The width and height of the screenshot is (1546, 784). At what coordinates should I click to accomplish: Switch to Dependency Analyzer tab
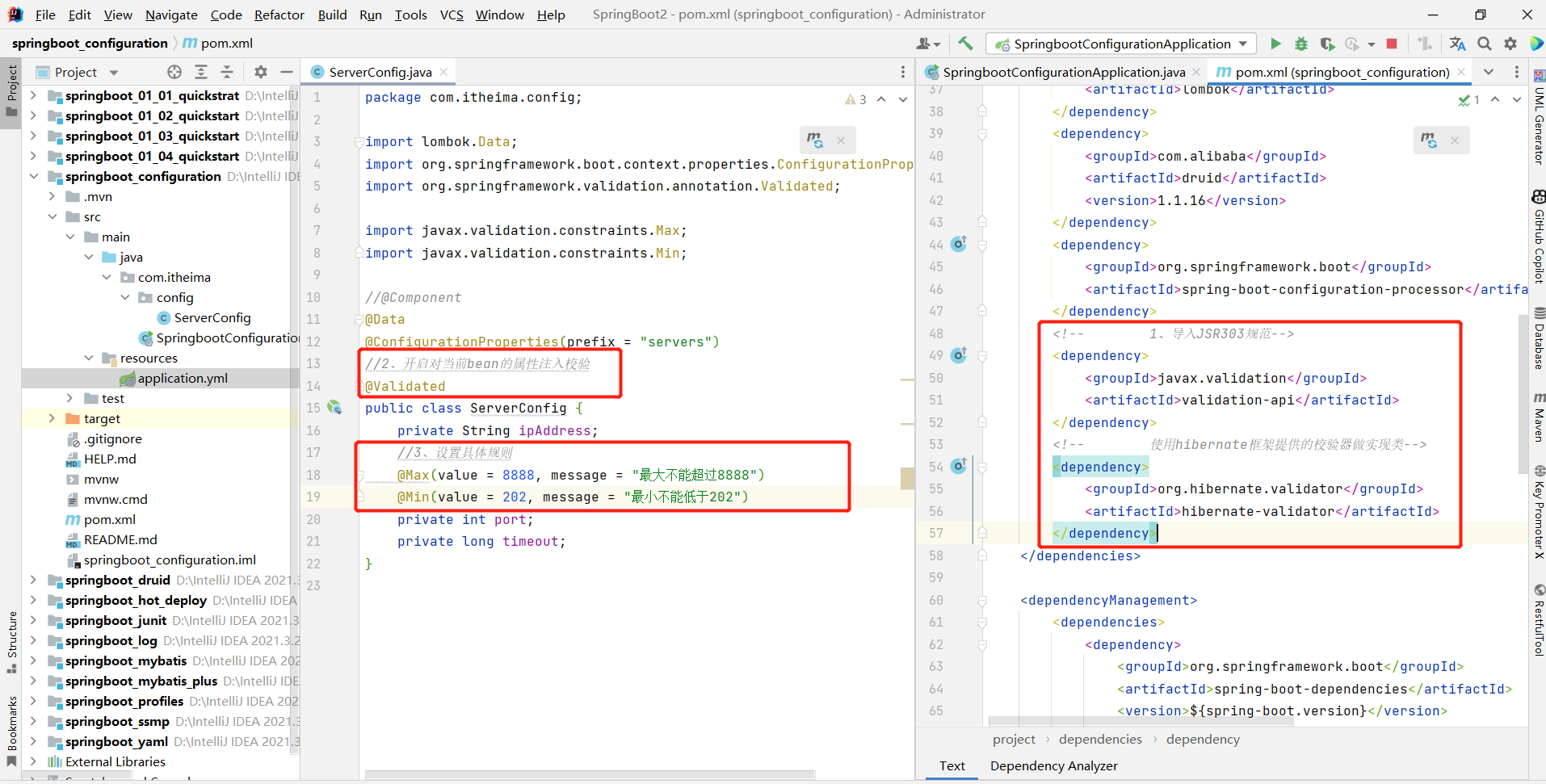1054,765
